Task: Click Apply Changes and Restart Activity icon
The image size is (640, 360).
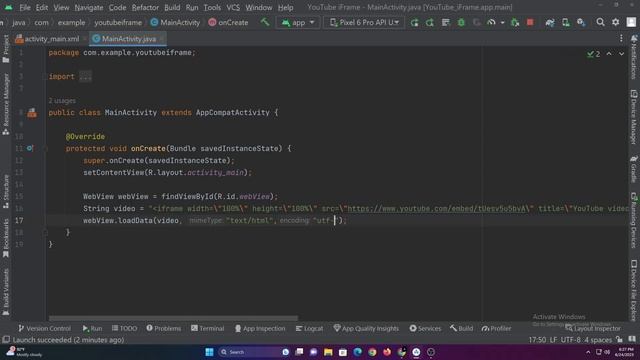Action: pyautogui.click(x=430, y=22)
